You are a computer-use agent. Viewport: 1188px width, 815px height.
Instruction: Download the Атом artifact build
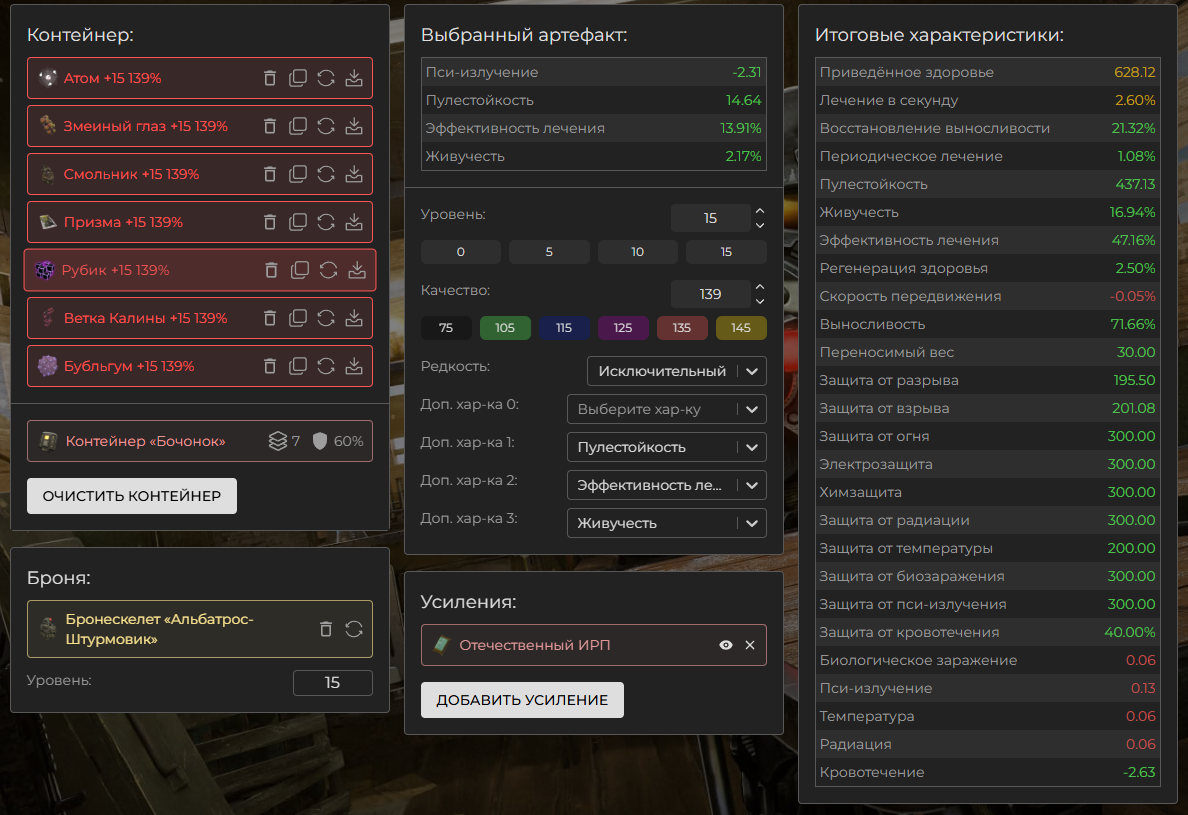354,78
